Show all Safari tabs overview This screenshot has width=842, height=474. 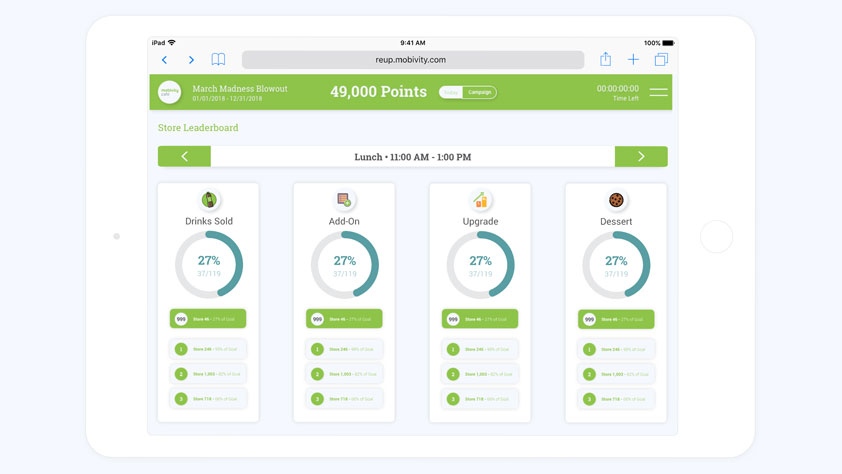click(661, 60)
